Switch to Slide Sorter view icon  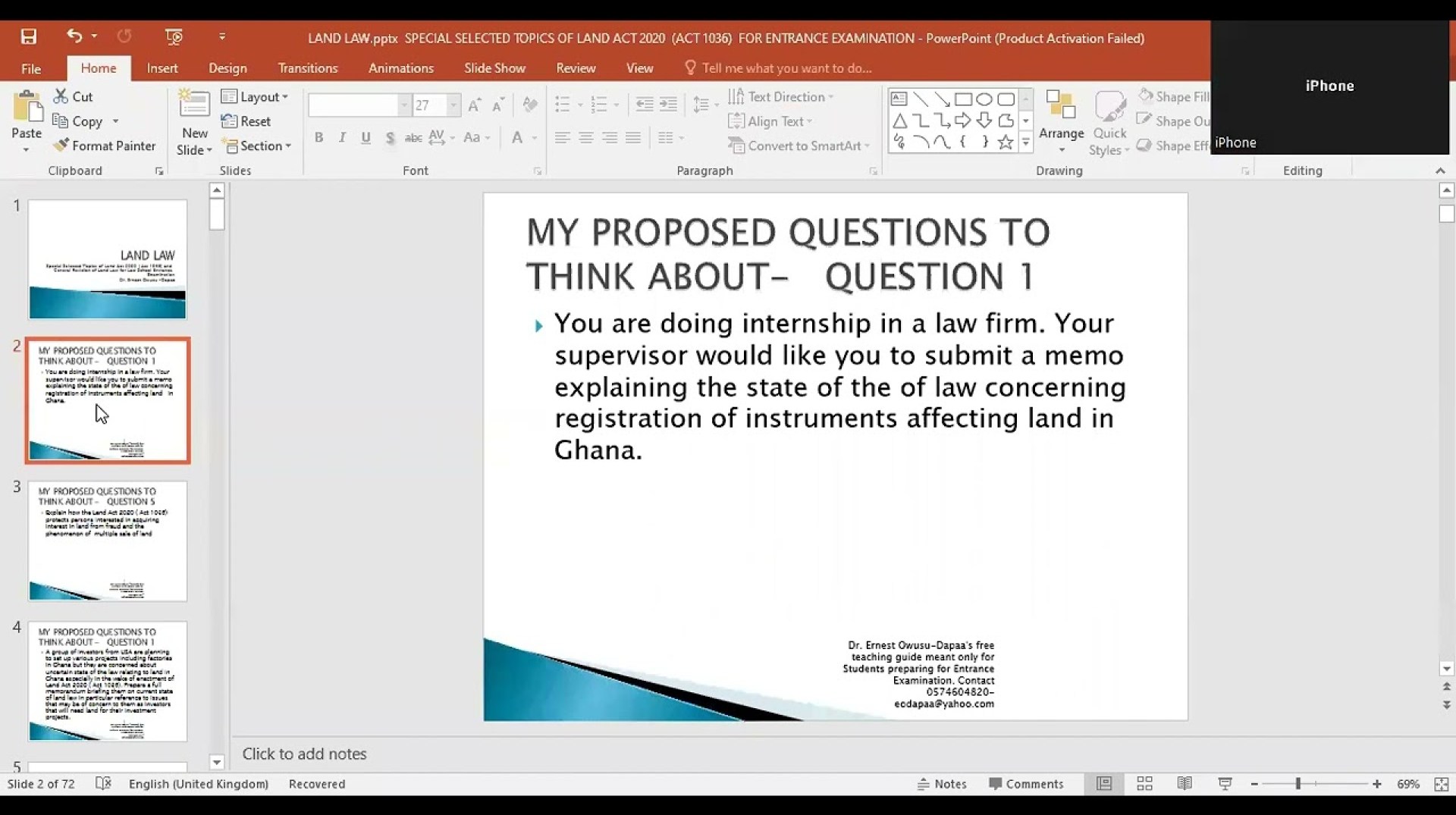tap(1144, 784)
